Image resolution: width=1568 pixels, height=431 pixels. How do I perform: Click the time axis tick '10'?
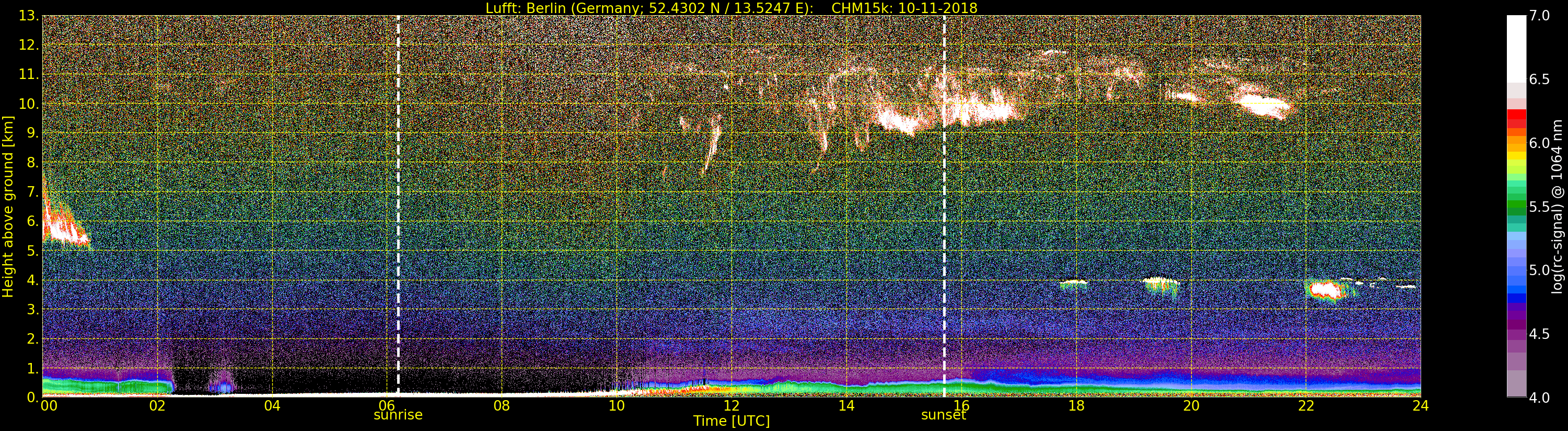[617, 406]
